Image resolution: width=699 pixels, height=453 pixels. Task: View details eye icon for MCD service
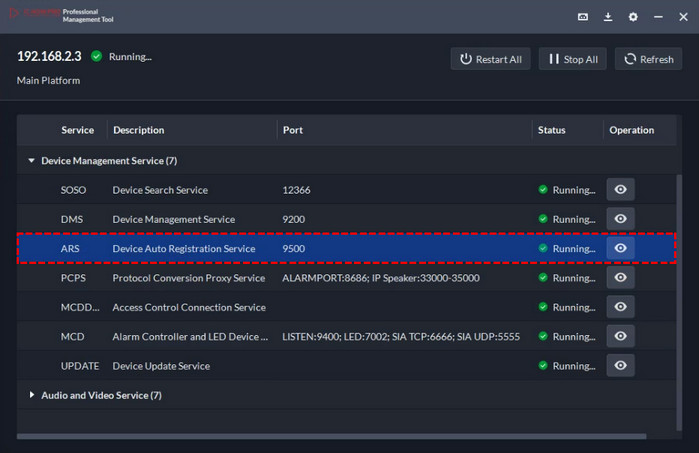tap(621, 336)
